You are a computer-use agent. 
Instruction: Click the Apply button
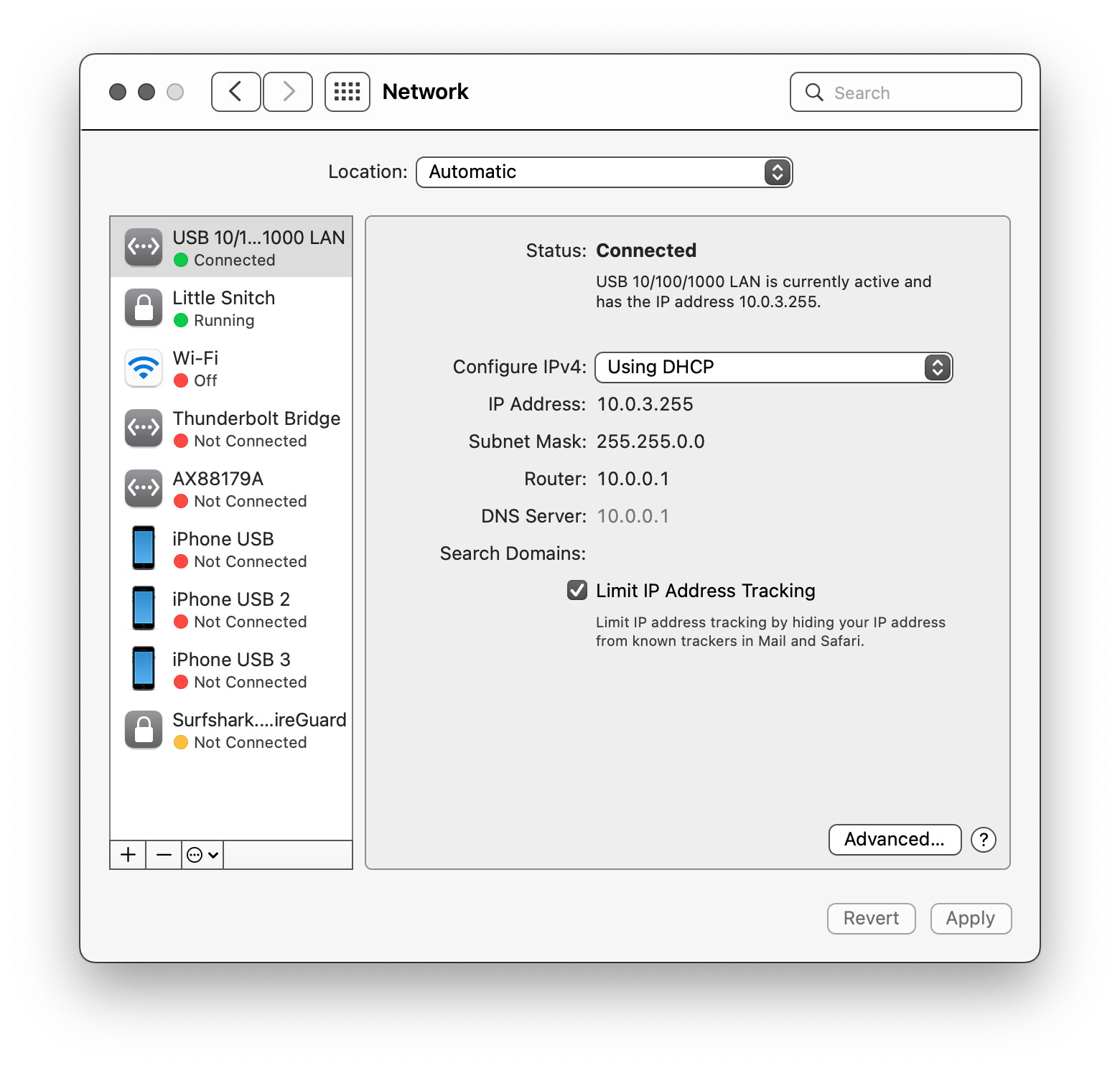pos(971,919)
